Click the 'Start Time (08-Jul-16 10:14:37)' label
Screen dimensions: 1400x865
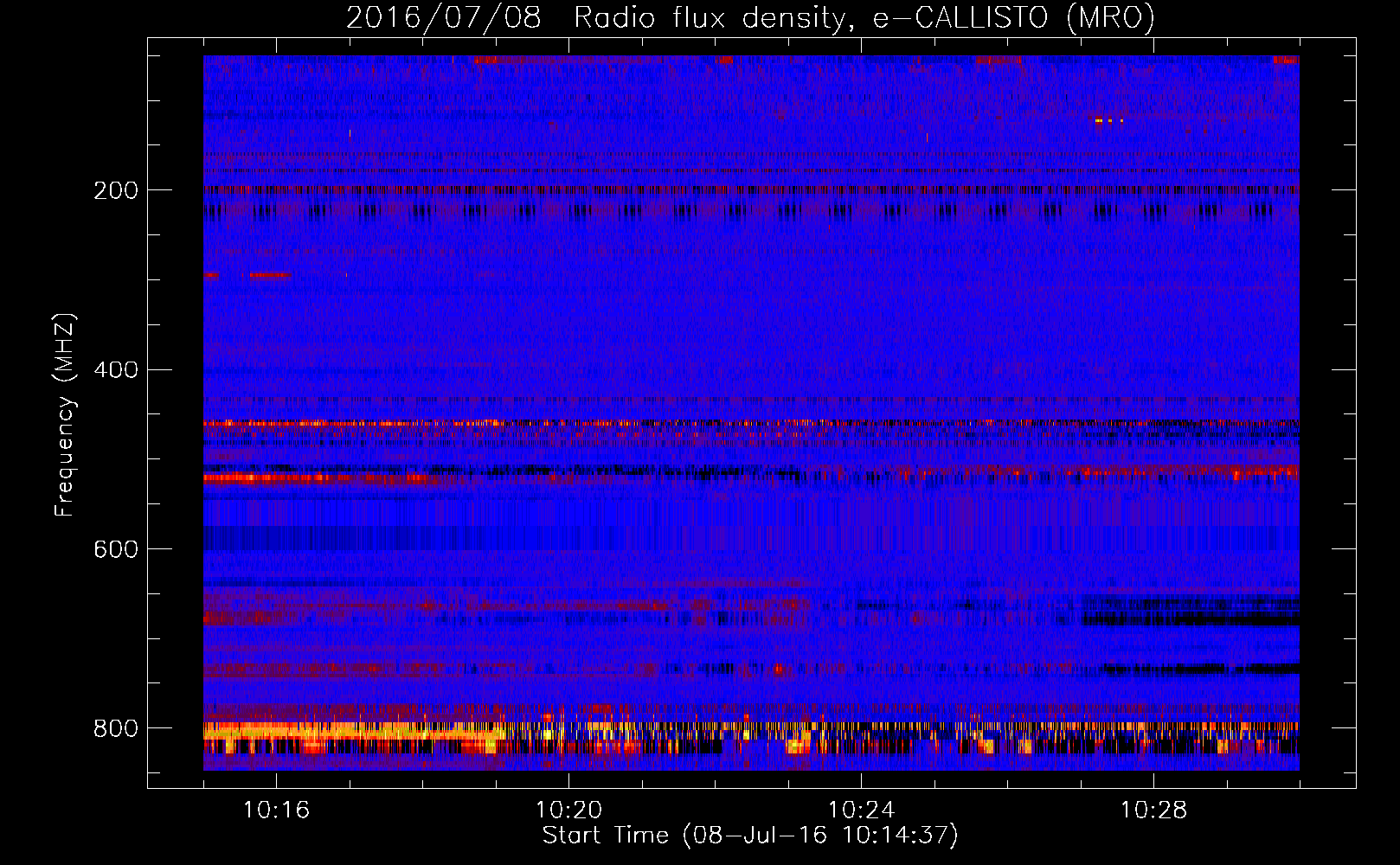pyautogui.click(x=750, y=836)
